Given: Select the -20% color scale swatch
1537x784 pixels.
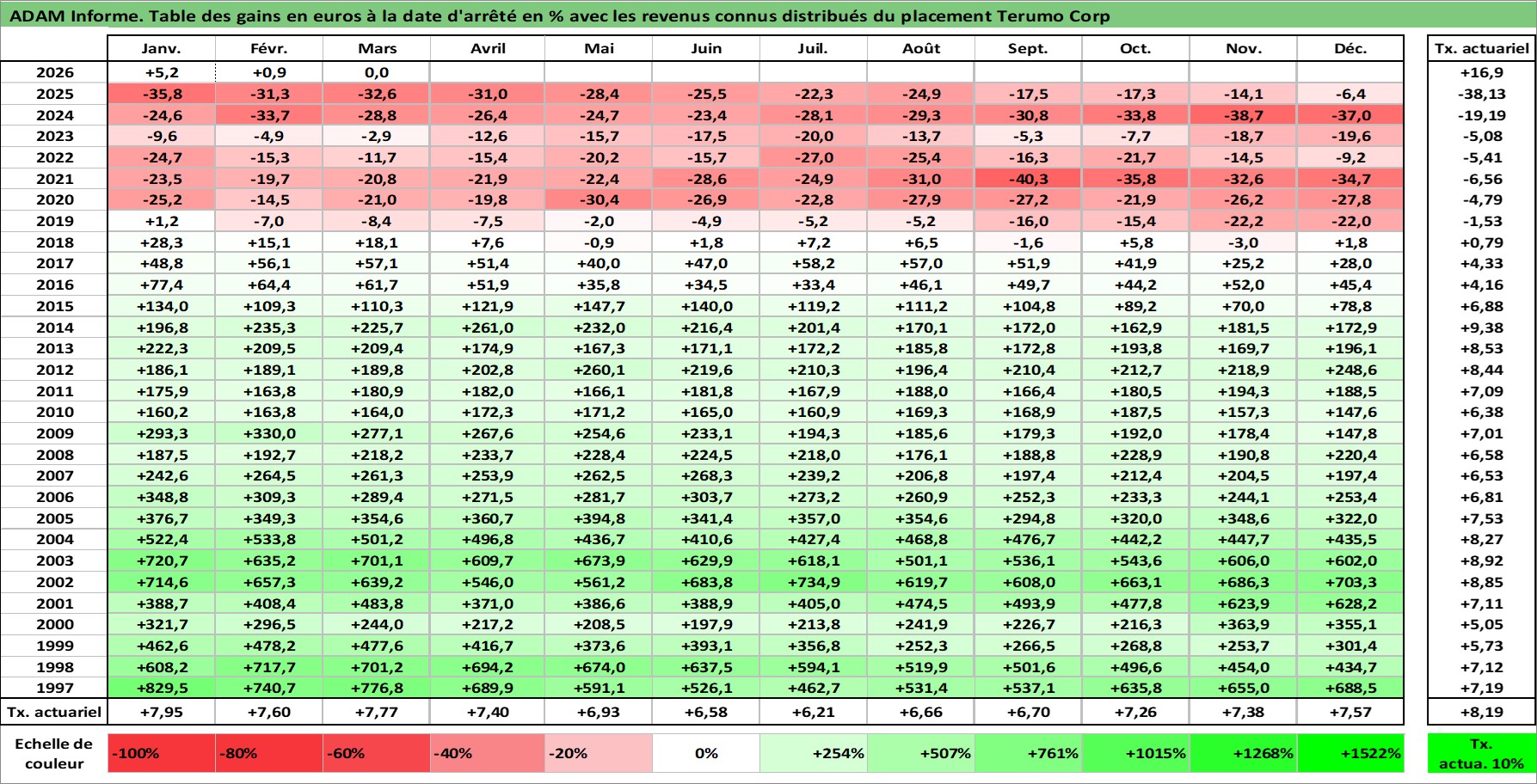Looking at the screenshot, I should click(x=599, y=753).
